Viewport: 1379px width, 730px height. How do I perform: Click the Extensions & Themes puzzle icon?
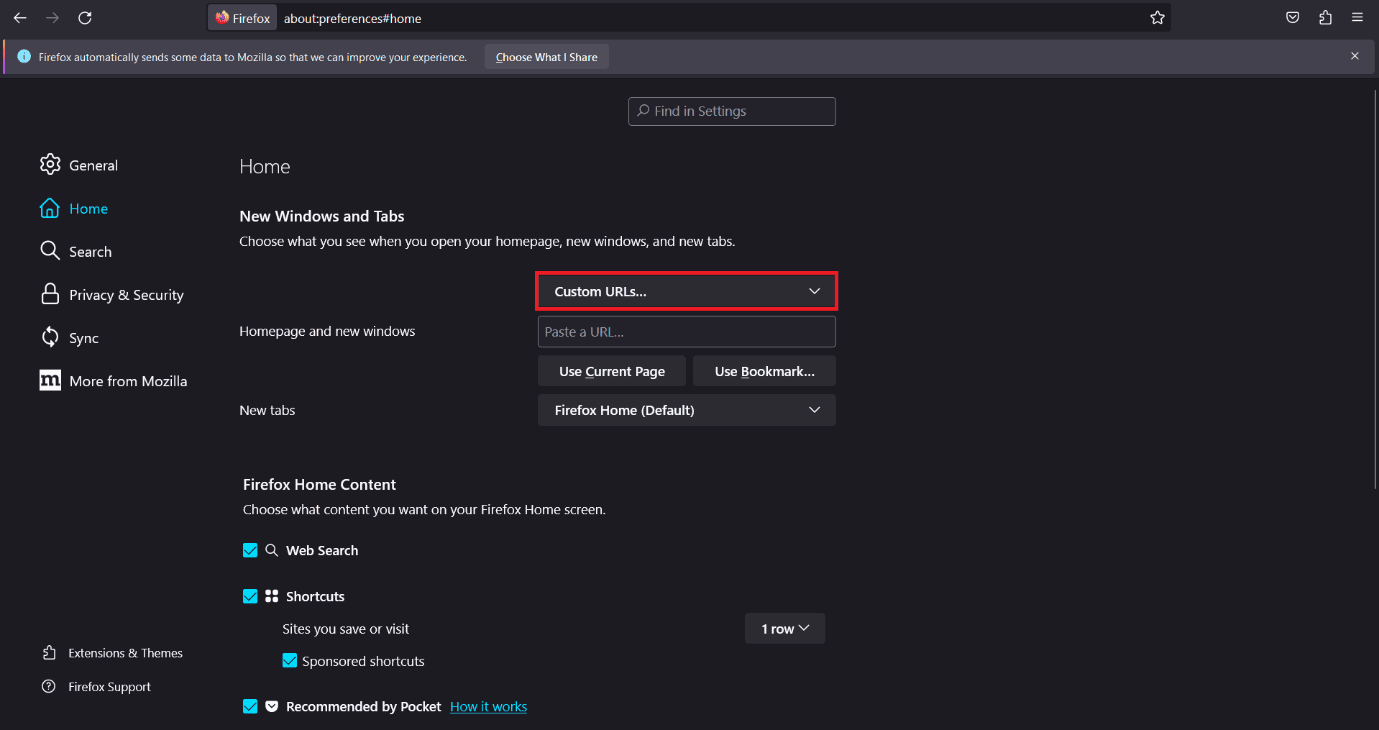(x=49, y=653)
